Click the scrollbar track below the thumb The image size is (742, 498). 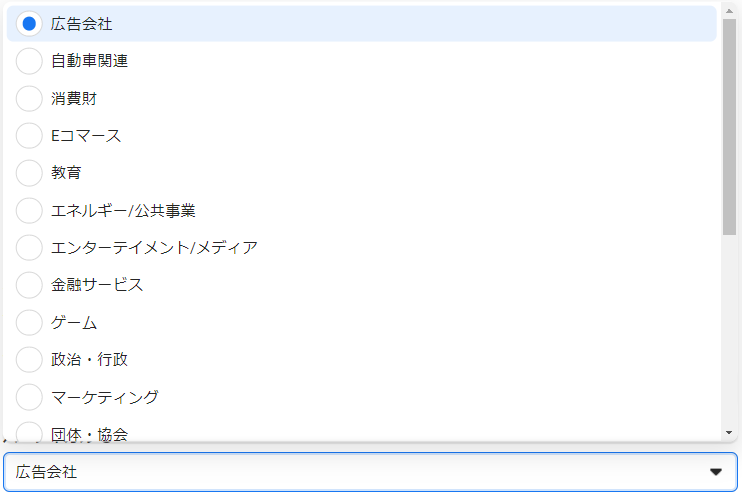729,330
